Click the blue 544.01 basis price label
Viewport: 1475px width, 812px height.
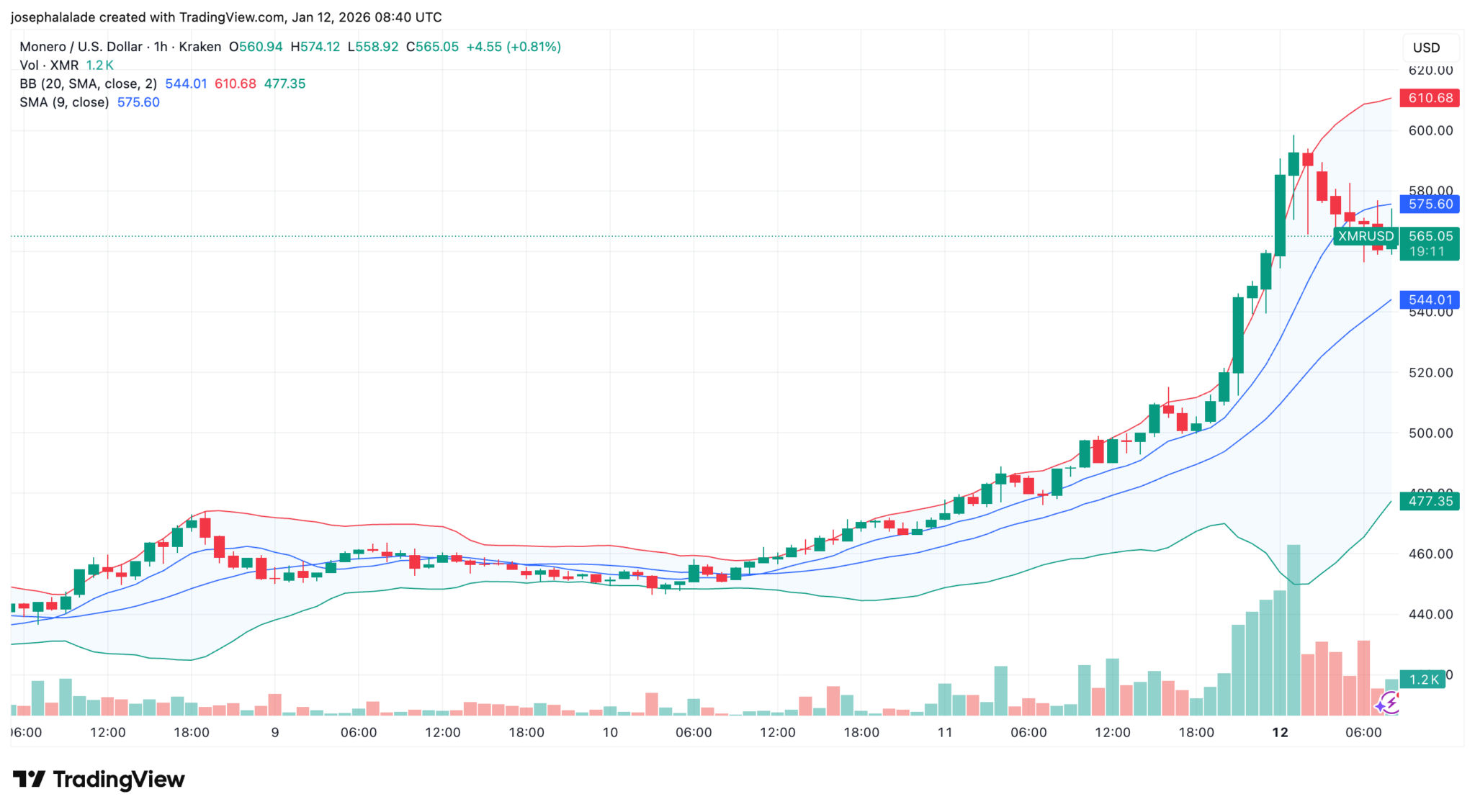[1430, 300]
